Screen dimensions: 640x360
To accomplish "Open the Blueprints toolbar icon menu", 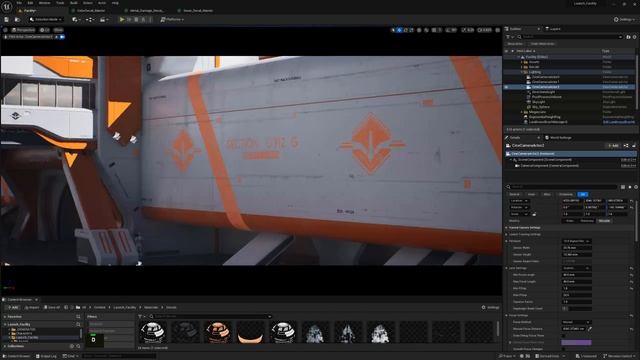I will 89,20.
